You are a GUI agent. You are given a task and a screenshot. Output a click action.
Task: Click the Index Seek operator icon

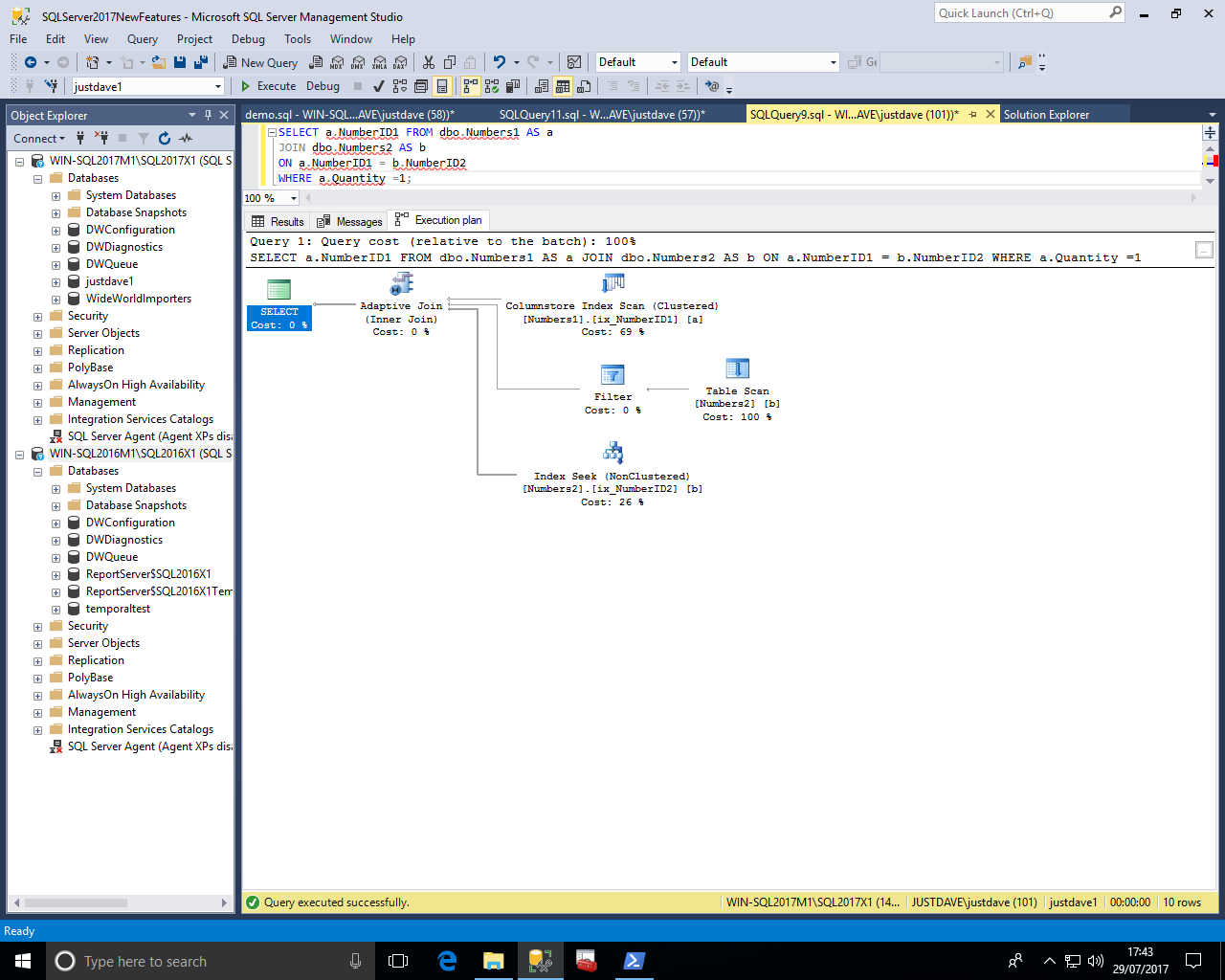612,453
